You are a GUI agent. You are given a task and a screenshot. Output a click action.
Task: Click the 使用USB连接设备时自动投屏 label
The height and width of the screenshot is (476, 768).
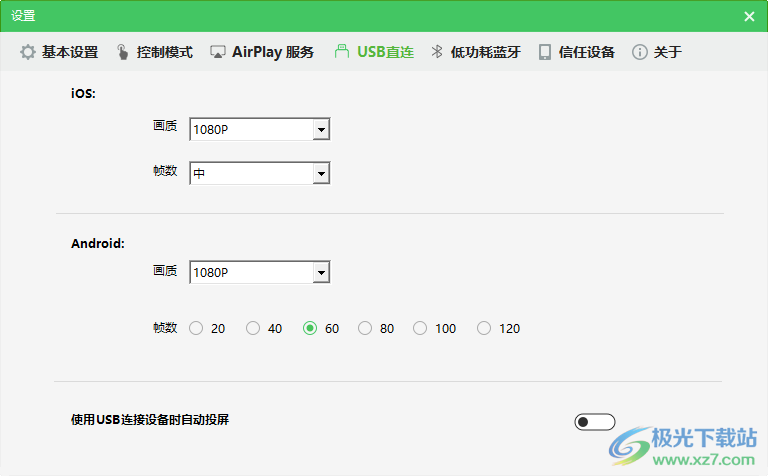point(150,420)
